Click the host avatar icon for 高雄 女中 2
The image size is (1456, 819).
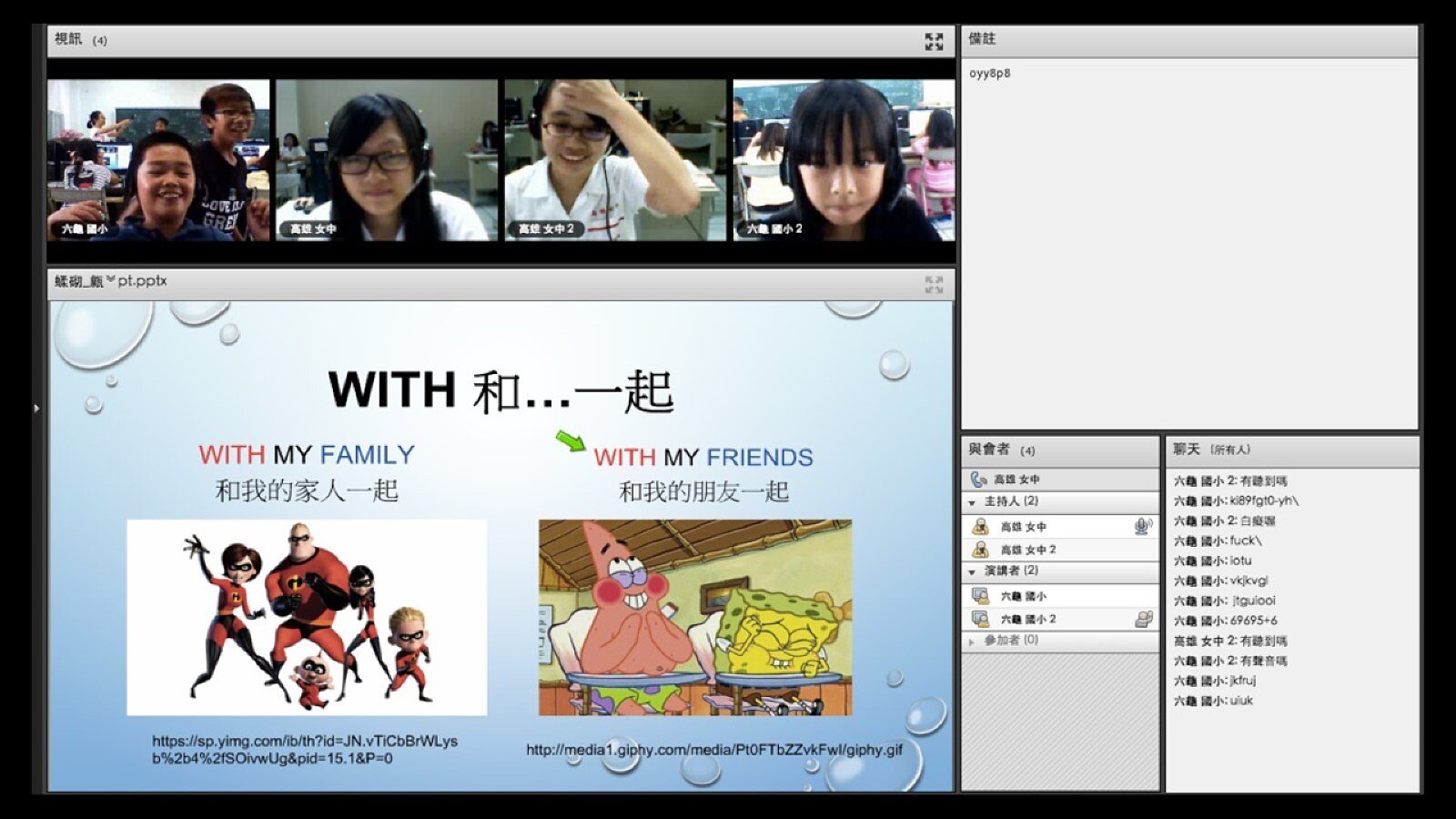point(980,550)
